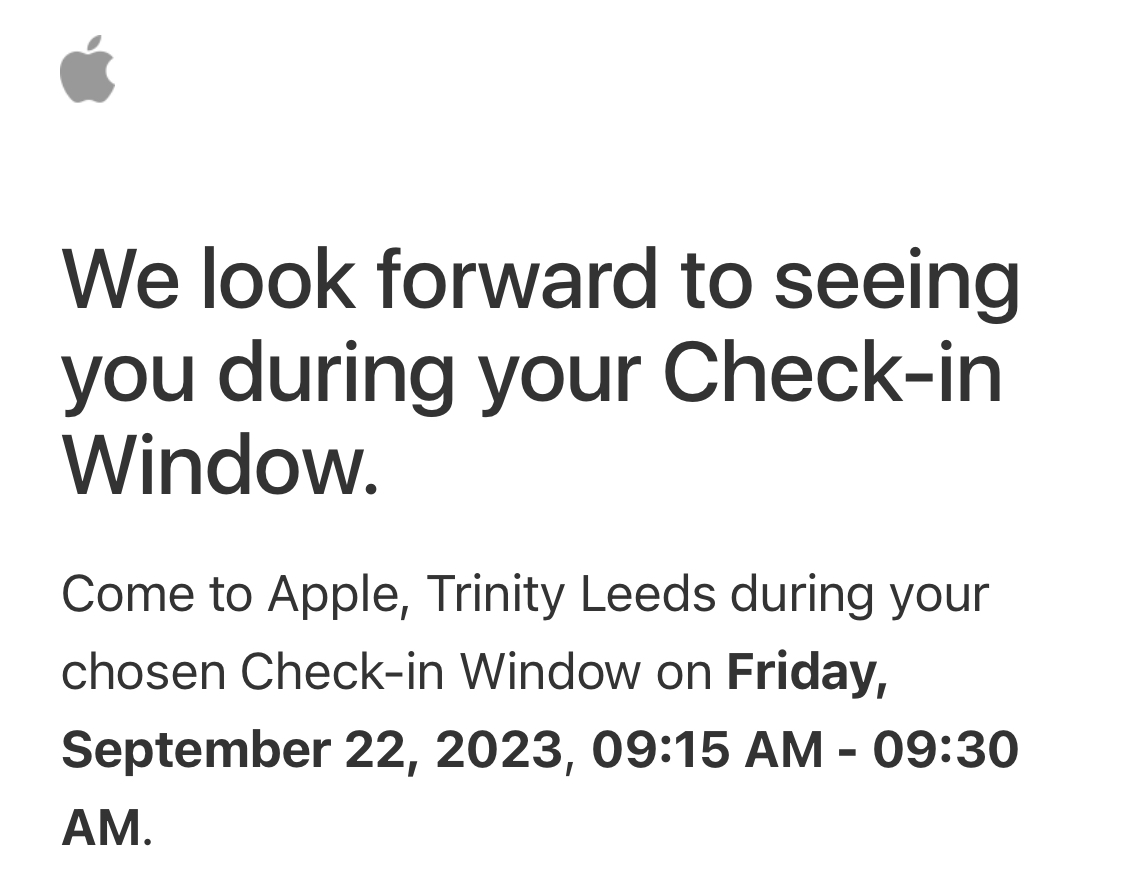The height and width of the screenshot is (876, 1125).
Task: Click the word "look" in the heading
Action: pyautogui.click(x=278, y=280)
